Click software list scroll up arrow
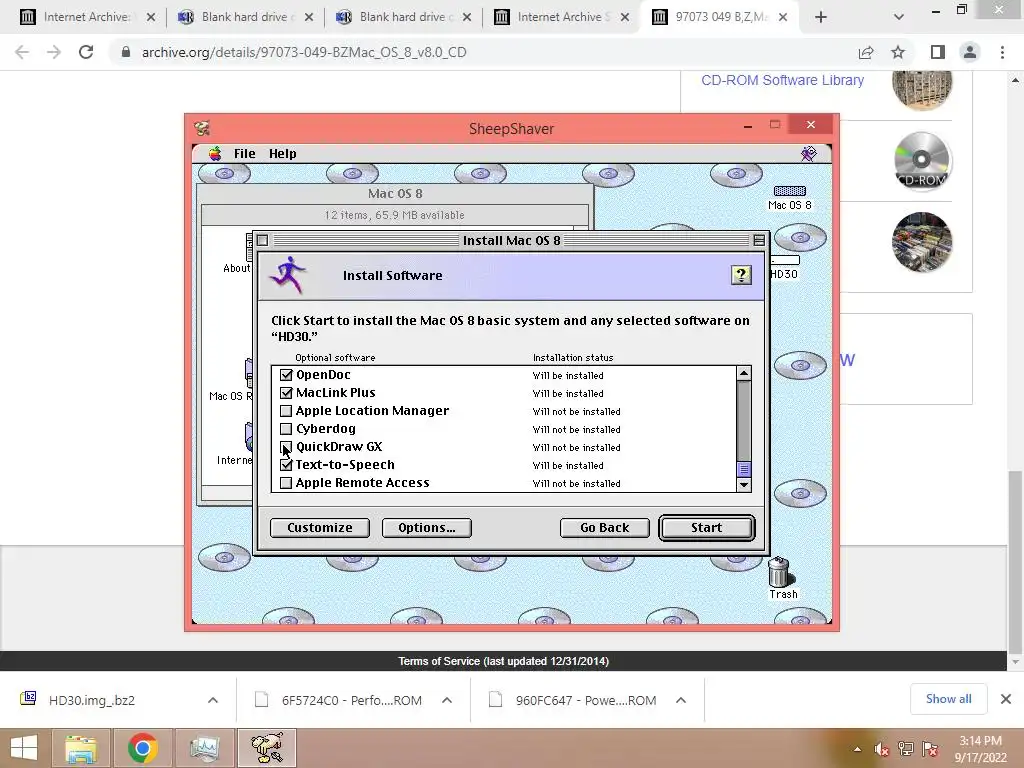This screenshot has width=1024, height=768. (744, 374)
